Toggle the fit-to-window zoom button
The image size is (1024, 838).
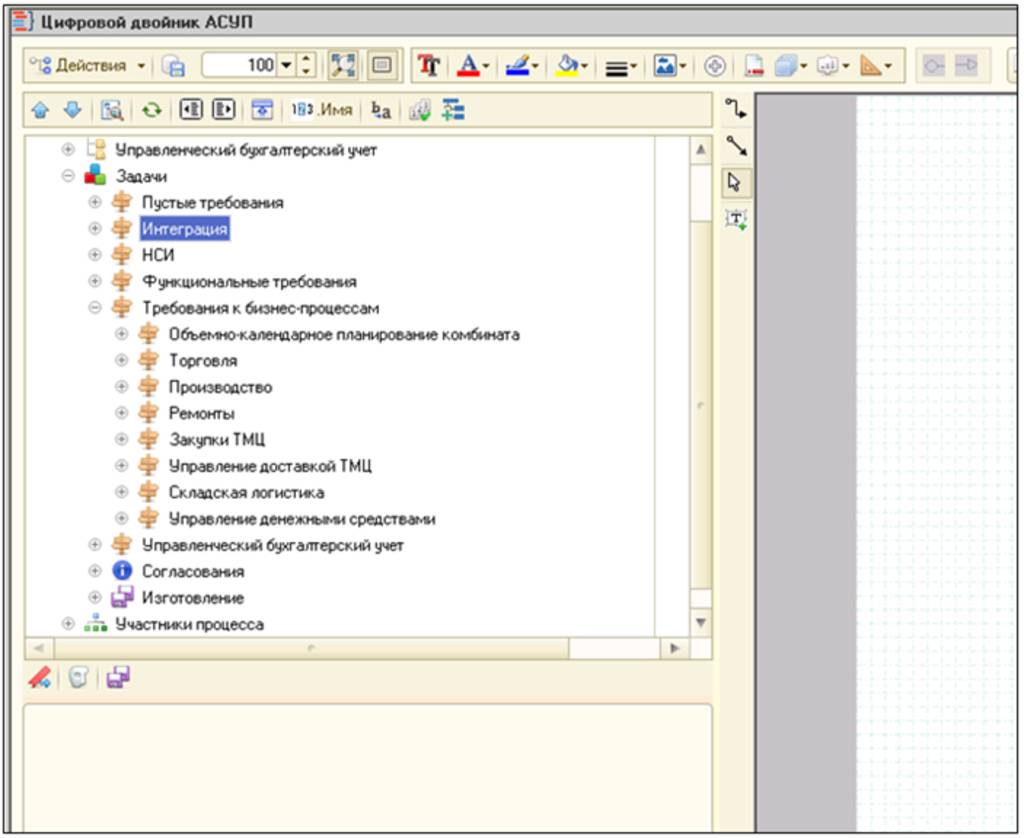tap(344, 66)
